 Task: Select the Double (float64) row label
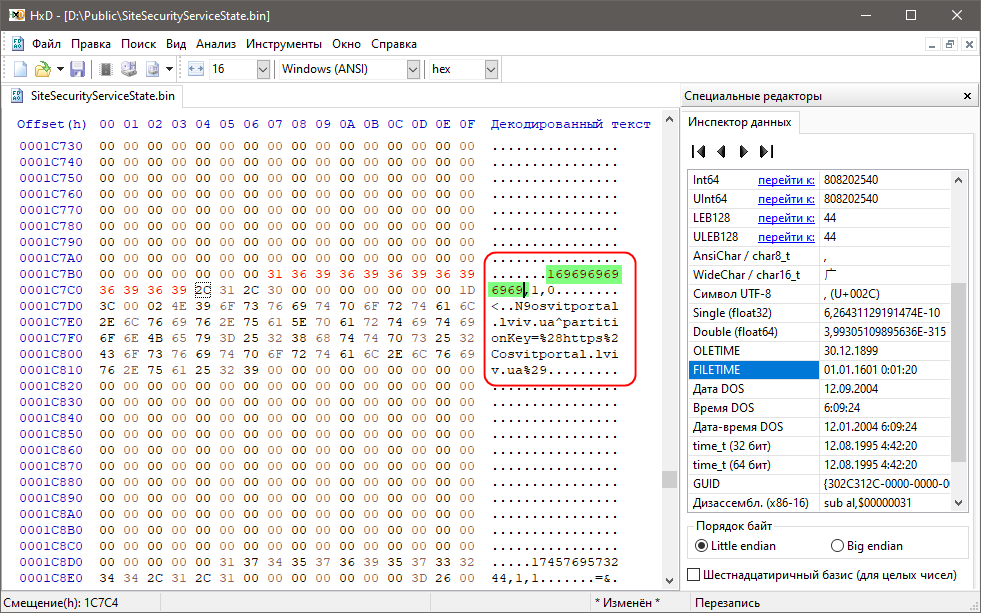(732, 332)
